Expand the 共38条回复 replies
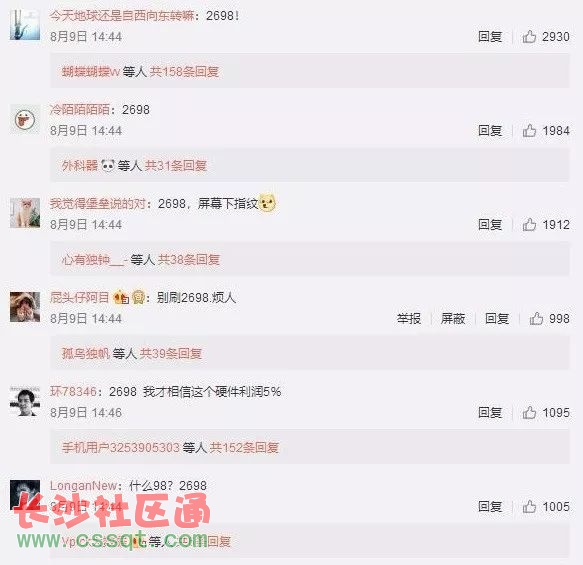Image resolution: width=583 pixels, height=565 pixels. (x=189, y=259)
